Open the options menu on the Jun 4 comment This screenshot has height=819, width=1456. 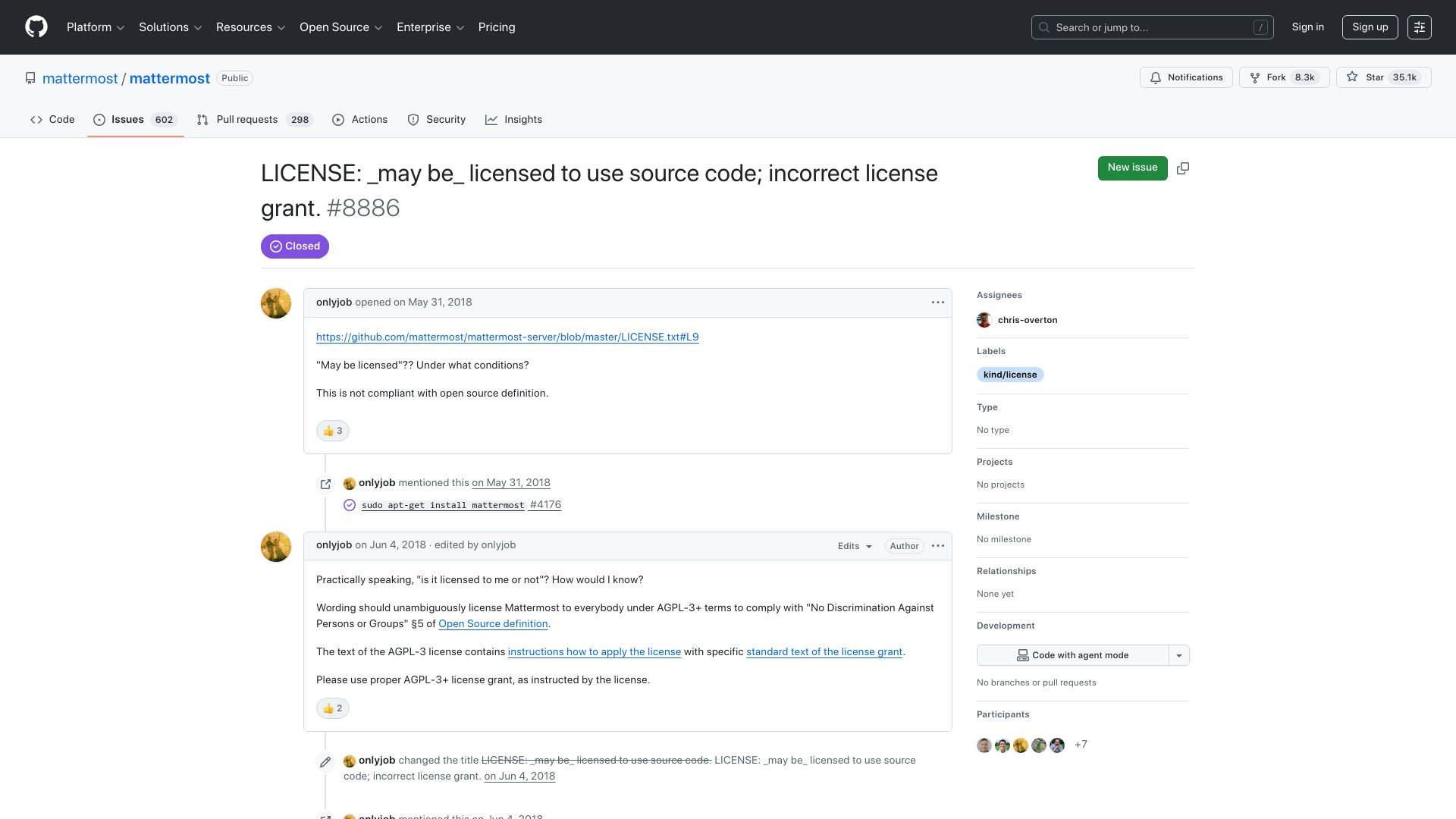coord(938,546)
